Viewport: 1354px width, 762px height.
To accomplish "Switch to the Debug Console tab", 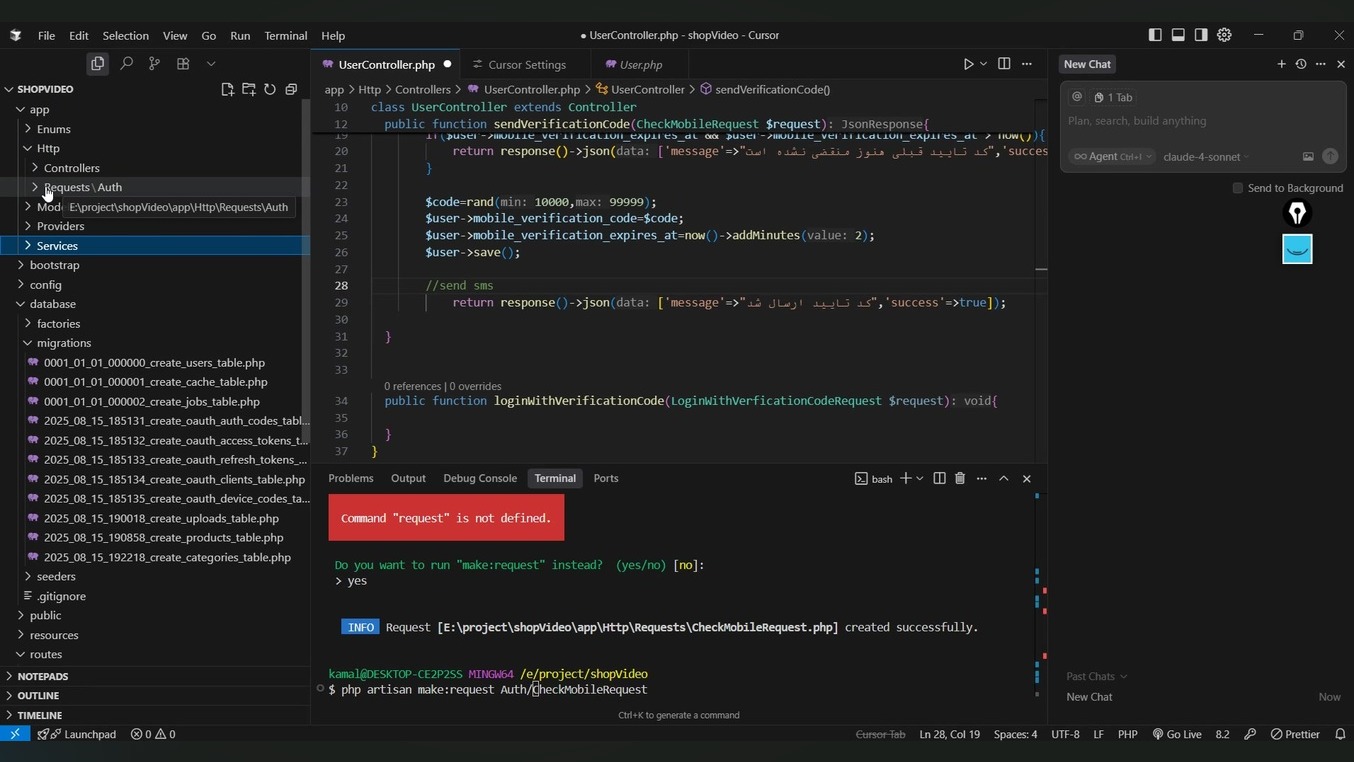I will [479, 479].
